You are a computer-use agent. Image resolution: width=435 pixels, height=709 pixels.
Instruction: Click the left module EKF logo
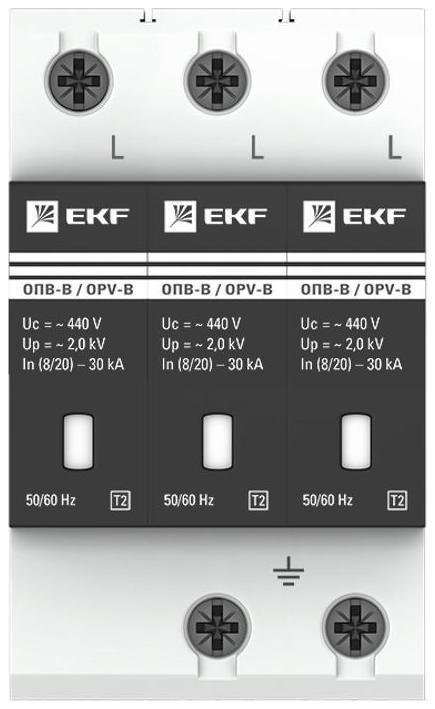click(x=78, y=216)
